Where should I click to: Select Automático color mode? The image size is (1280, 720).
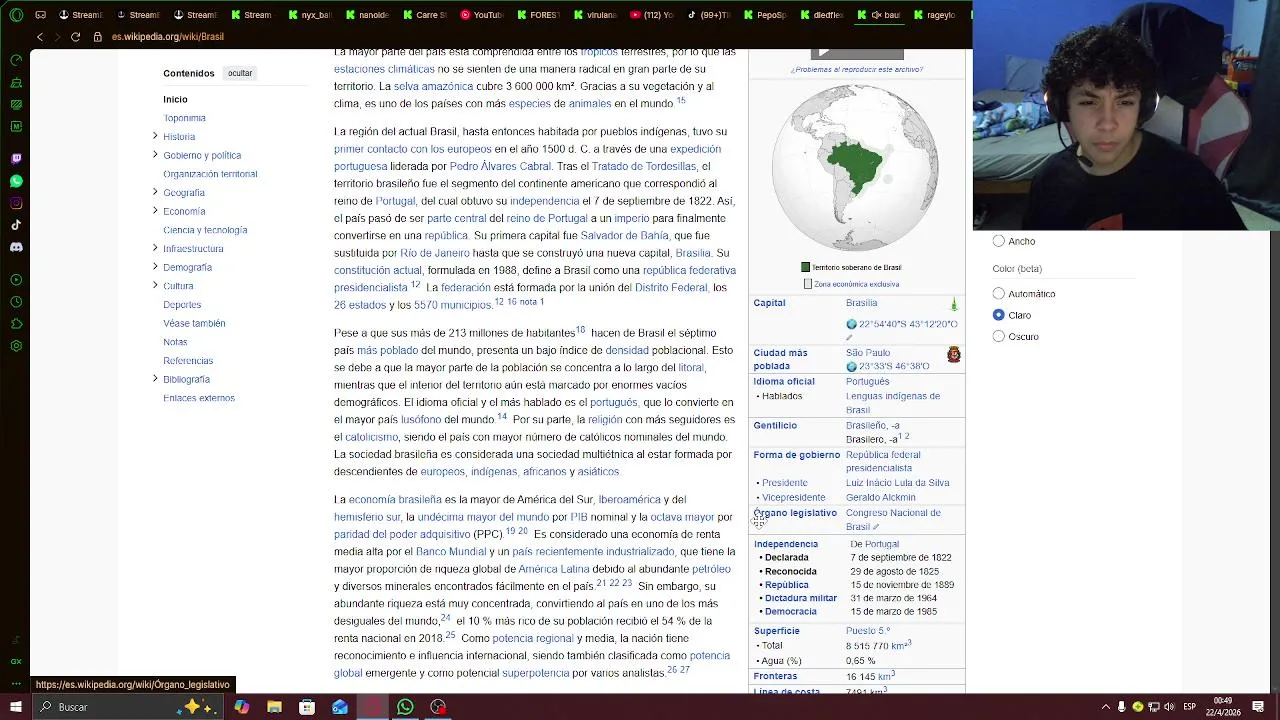point(998,294)
